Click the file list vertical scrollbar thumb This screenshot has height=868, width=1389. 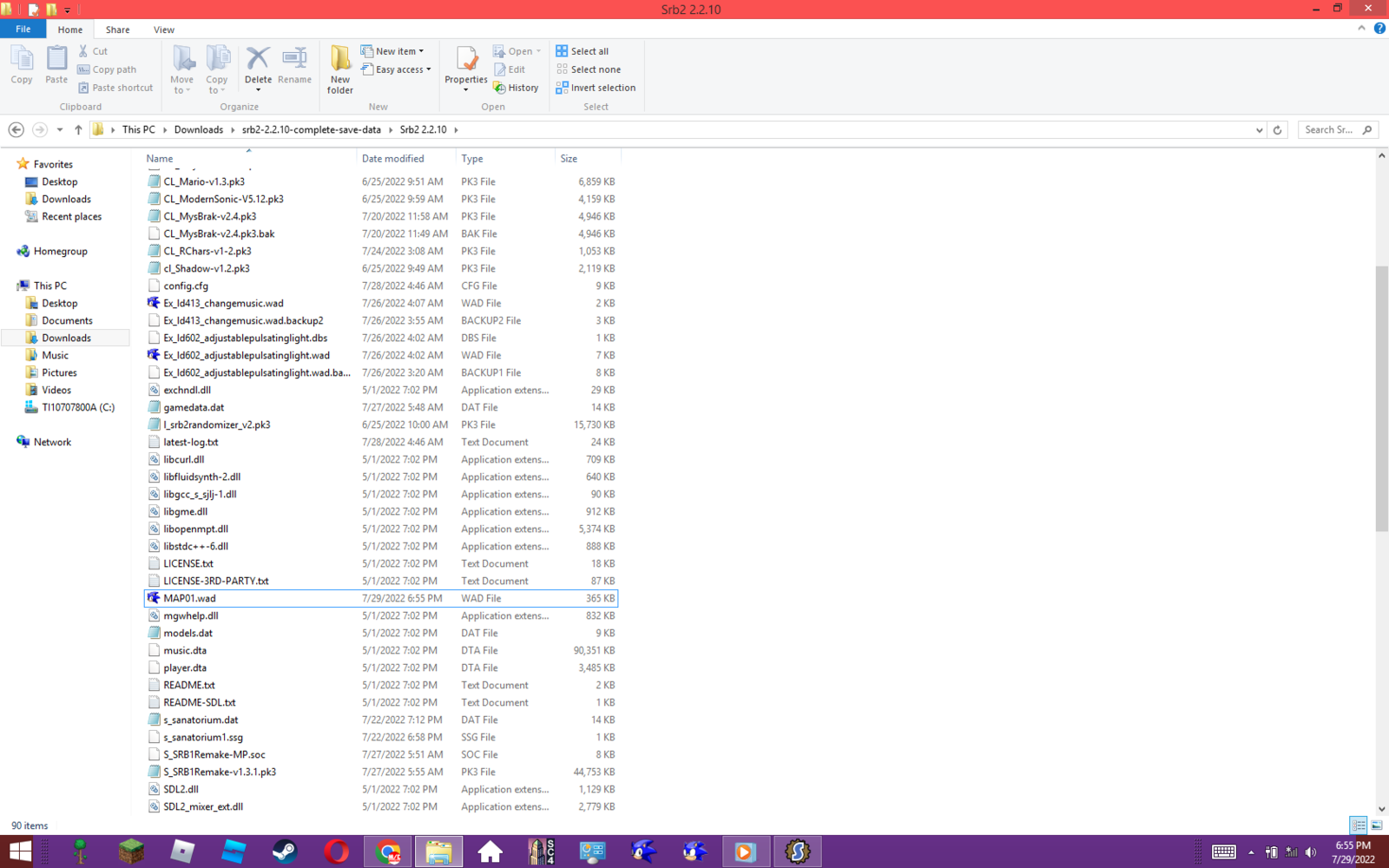coord(1381,399)
